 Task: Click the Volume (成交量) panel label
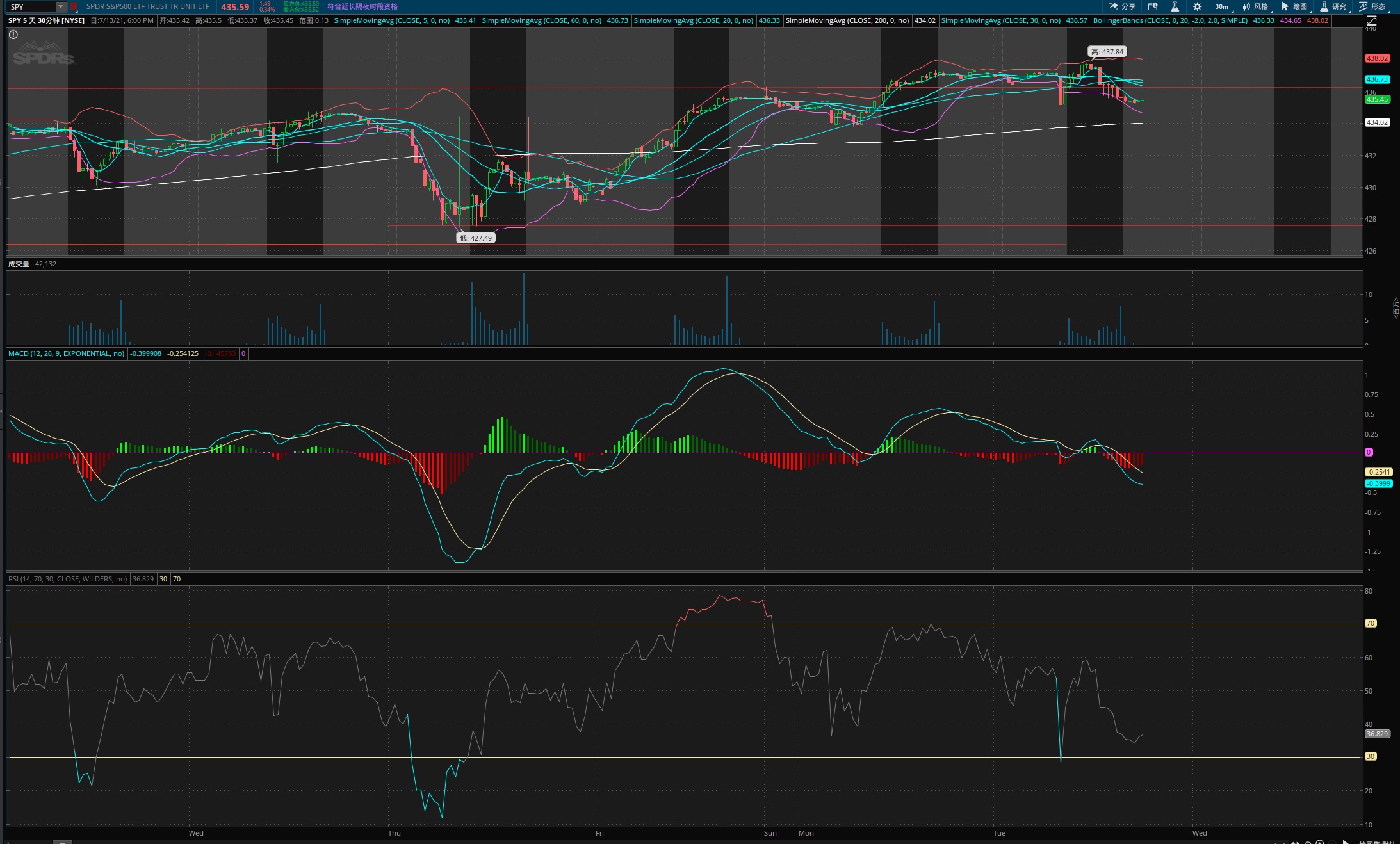coord(19,264)
